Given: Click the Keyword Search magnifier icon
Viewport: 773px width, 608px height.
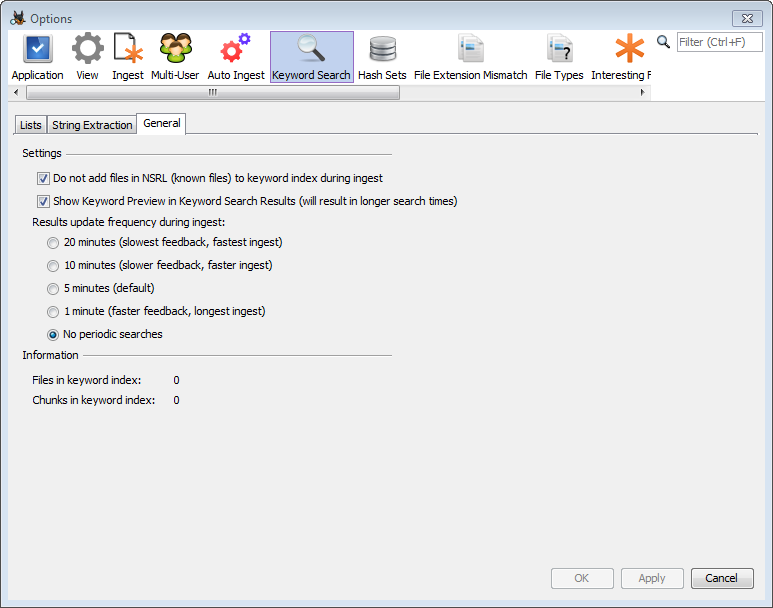Looking at the screenshot, I should click(311, 50).
